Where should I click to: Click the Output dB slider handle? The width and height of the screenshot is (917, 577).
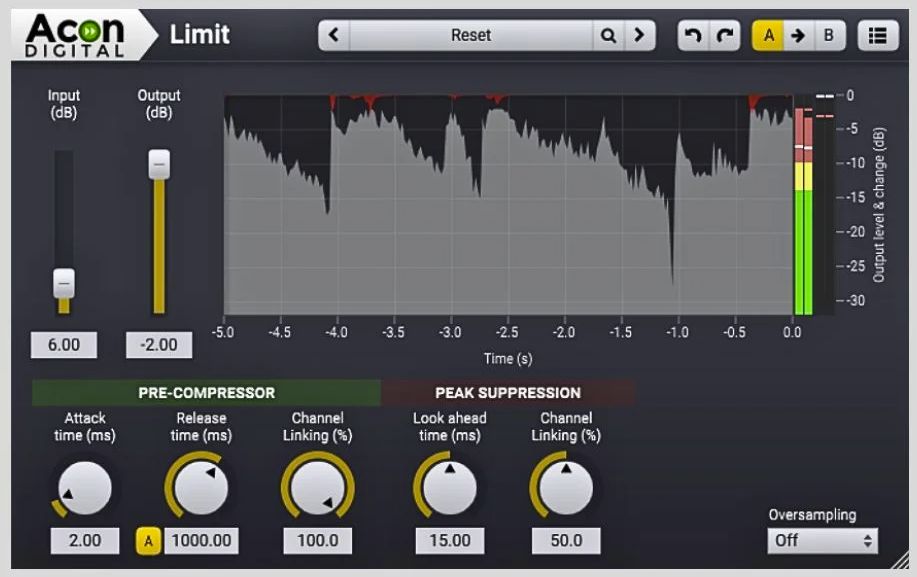coord(159,165)
